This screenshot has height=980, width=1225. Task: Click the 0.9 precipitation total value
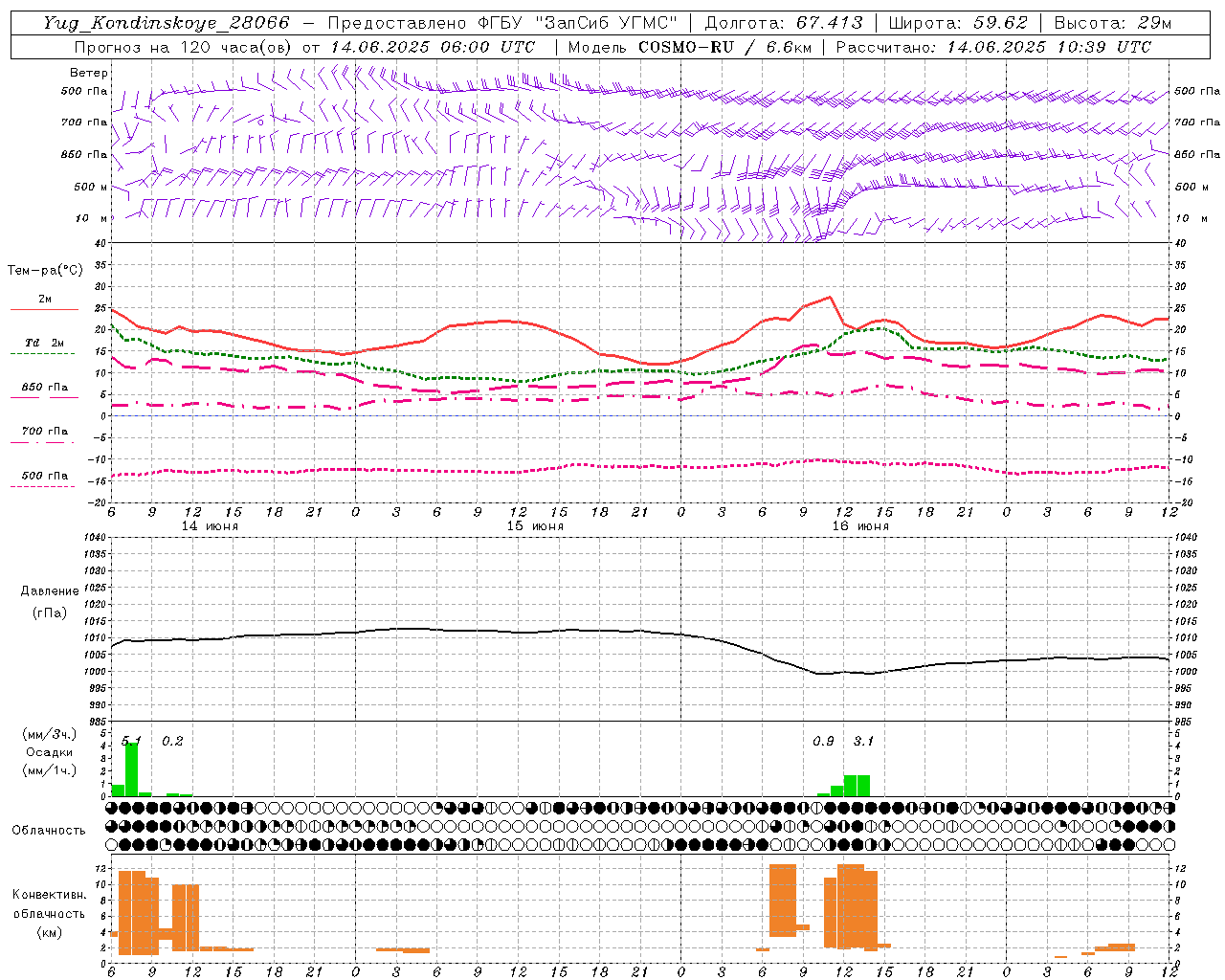[823, 741]
